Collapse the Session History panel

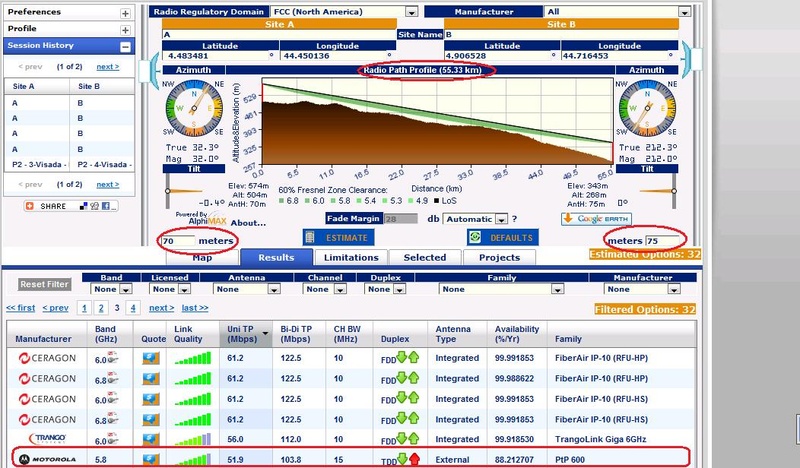125,47
